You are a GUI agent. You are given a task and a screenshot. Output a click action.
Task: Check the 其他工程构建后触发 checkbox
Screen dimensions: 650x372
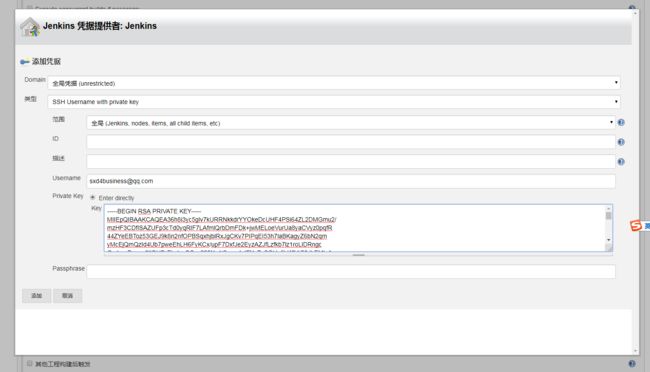point(29,364)
